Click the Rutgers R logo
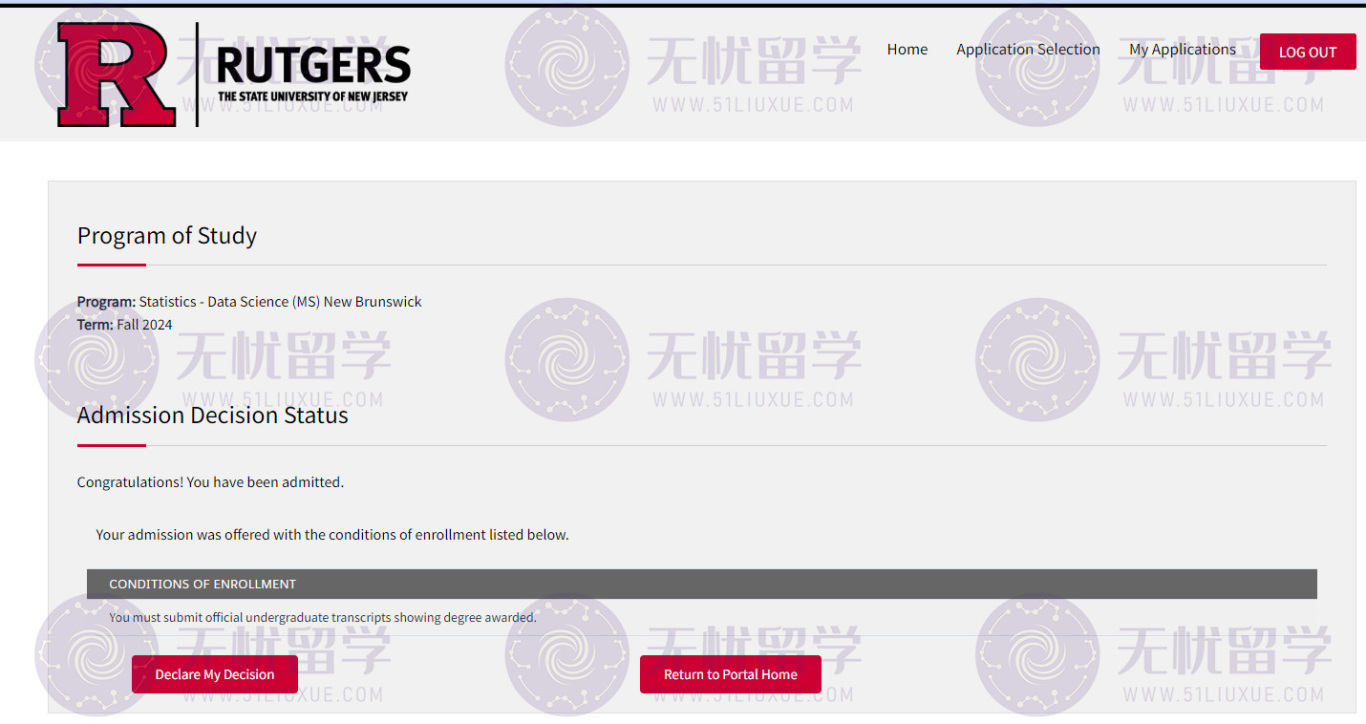Viewport: 1366px width, 724px height. pos(116,74)
